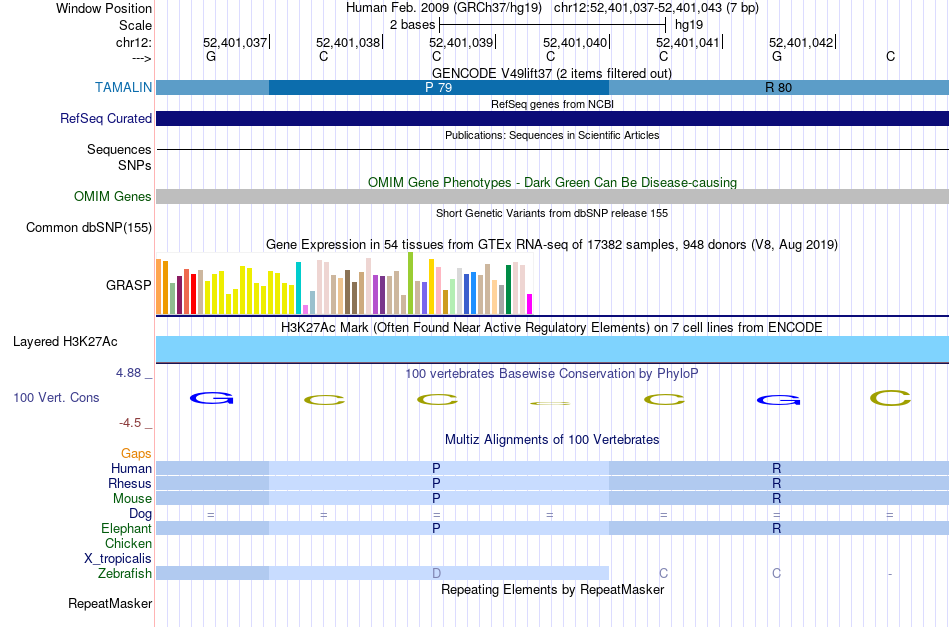Open the H3K27Ac Mark ENCODE track title
The width and height of the screenshot is (950, 627).
[x=552, y=328]
